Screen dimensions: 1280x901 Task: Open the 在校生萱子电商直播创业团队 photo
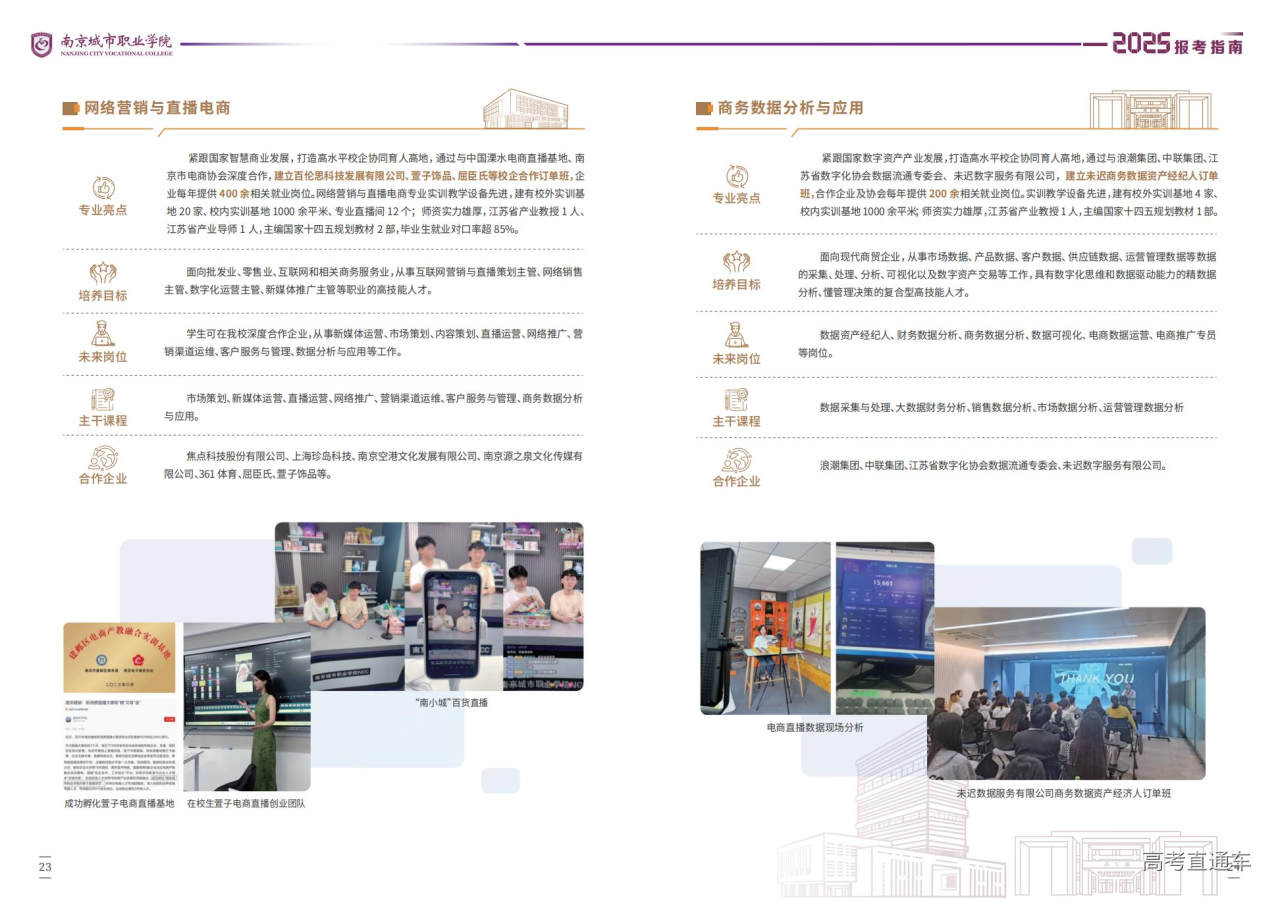click(x=246, y=706)
